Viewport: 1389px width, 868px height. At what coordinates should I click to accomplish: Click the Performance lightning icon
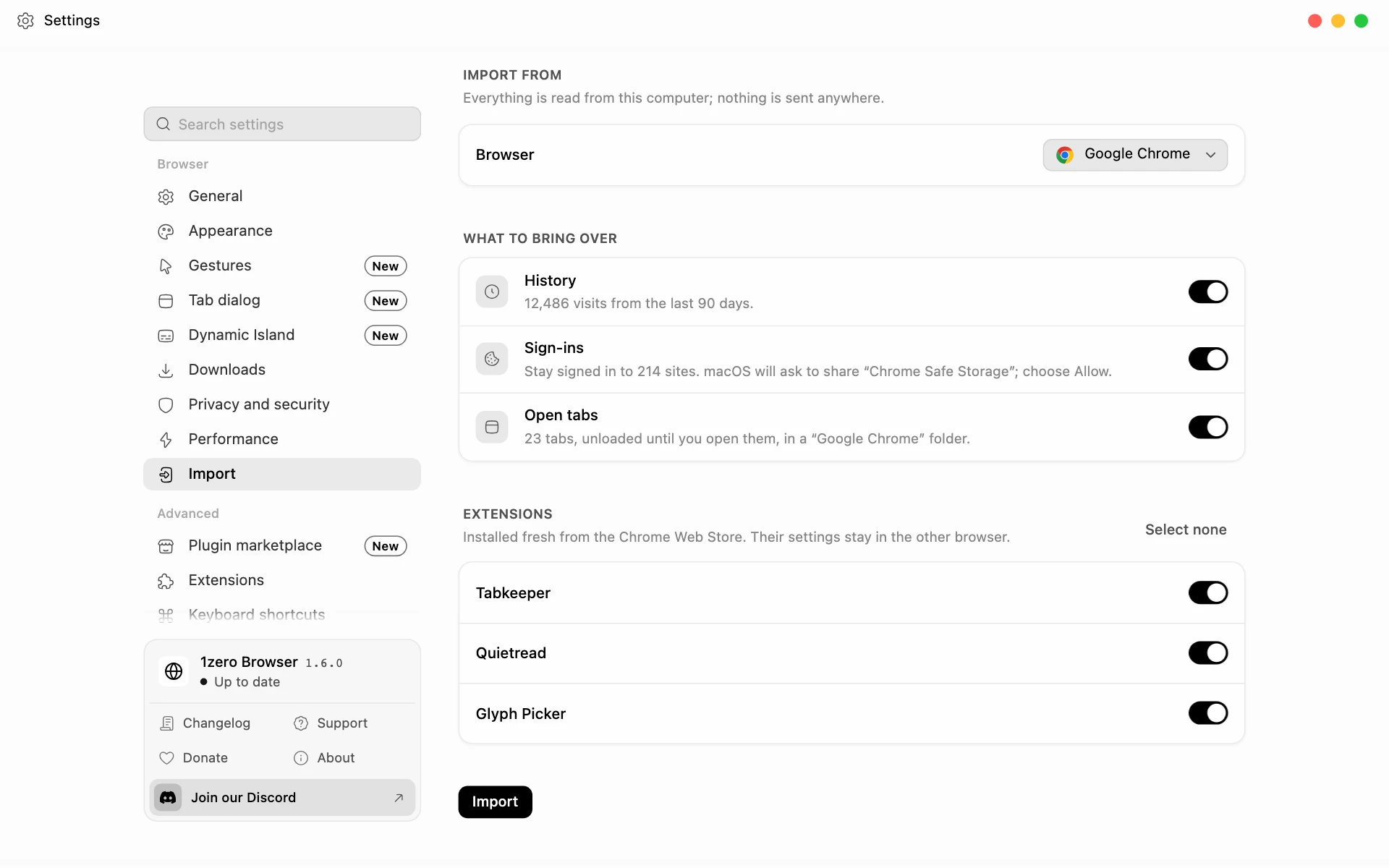(166, 440)
